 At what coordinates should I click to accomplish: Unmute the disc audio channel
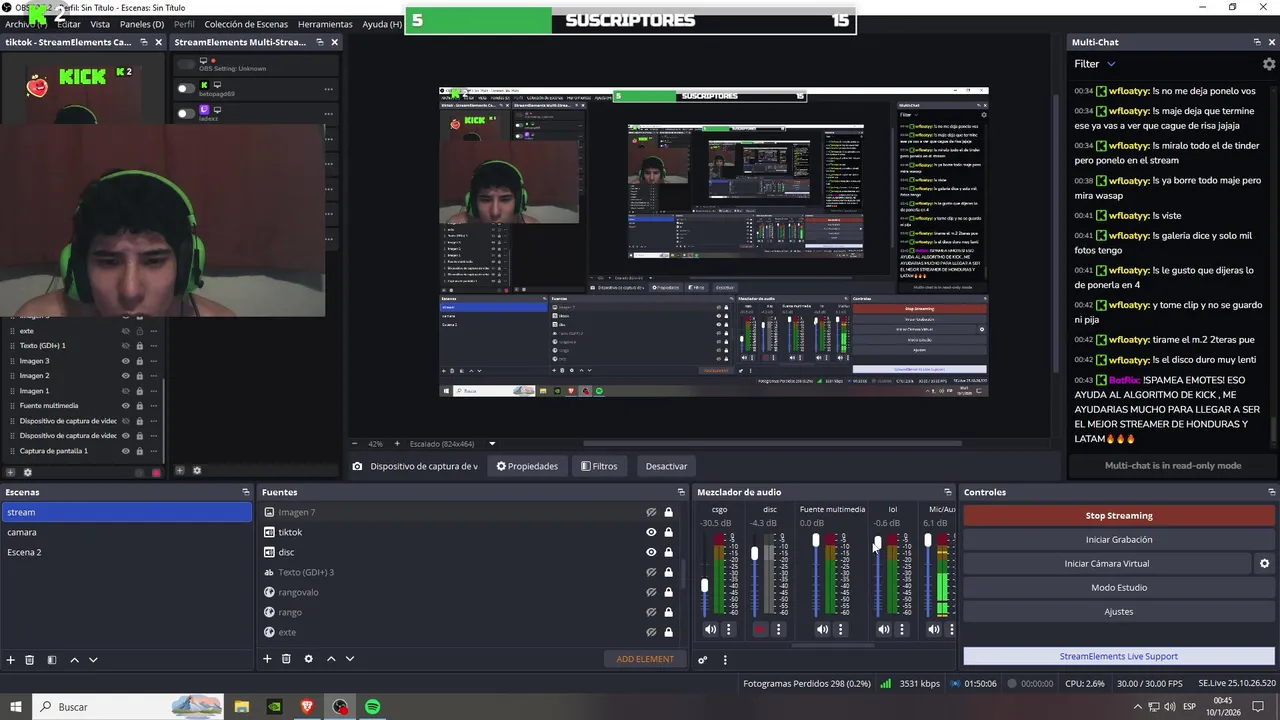(760, 629)
